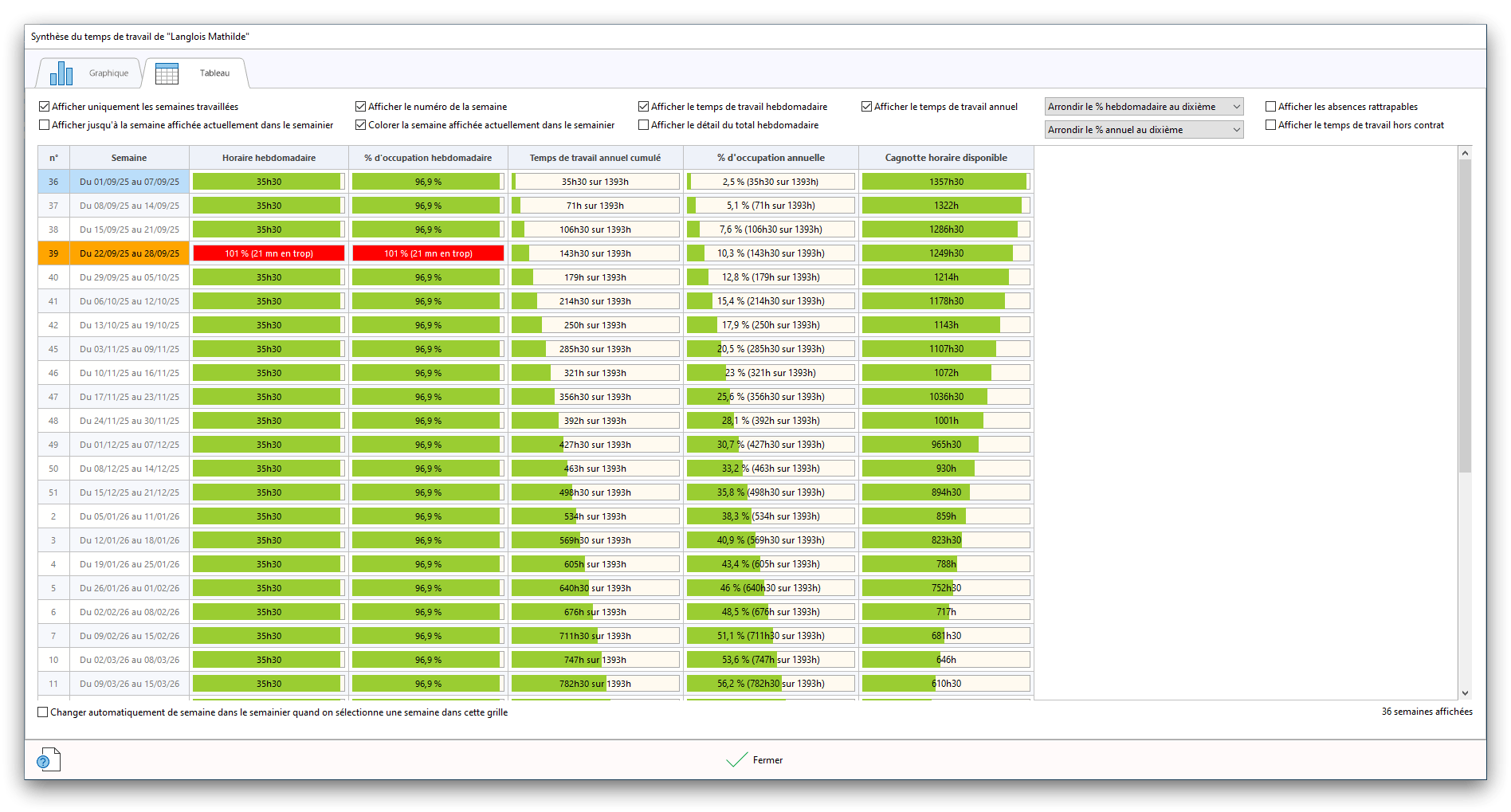
Task: Enable Afficher les absences rattrapables
Action: (x=1271, y=107)
